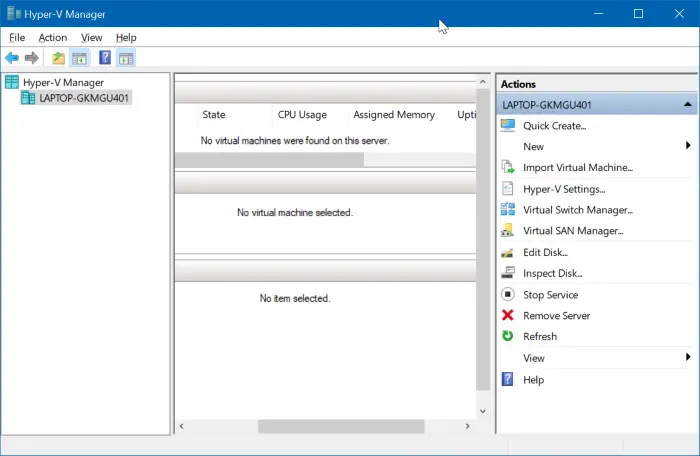700x456 pixels.
Task: Click the Inspect Disk icon
Action: [x=508, y=273]
